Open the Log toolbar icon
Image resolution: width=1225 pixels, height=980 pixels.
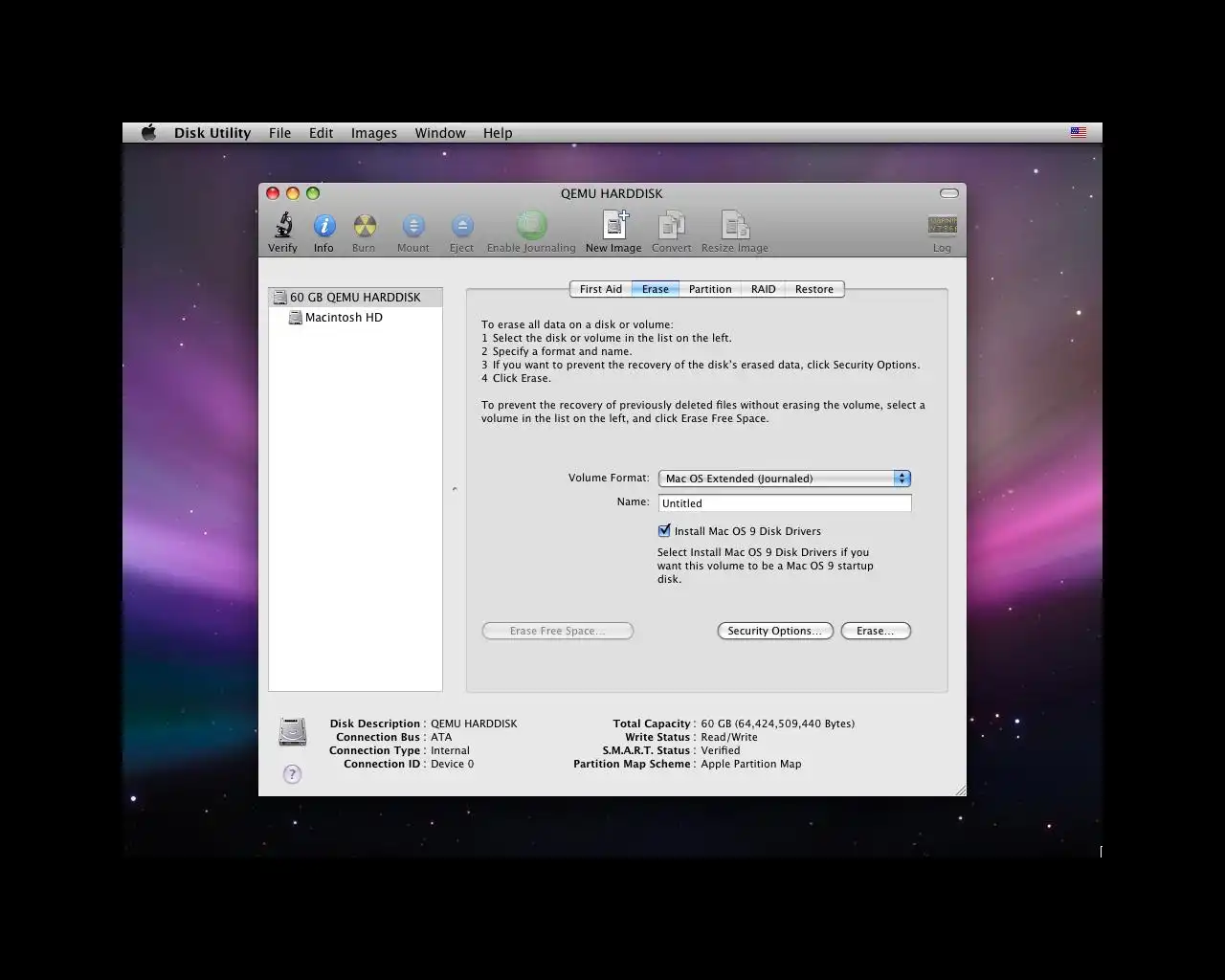point(943,225)
